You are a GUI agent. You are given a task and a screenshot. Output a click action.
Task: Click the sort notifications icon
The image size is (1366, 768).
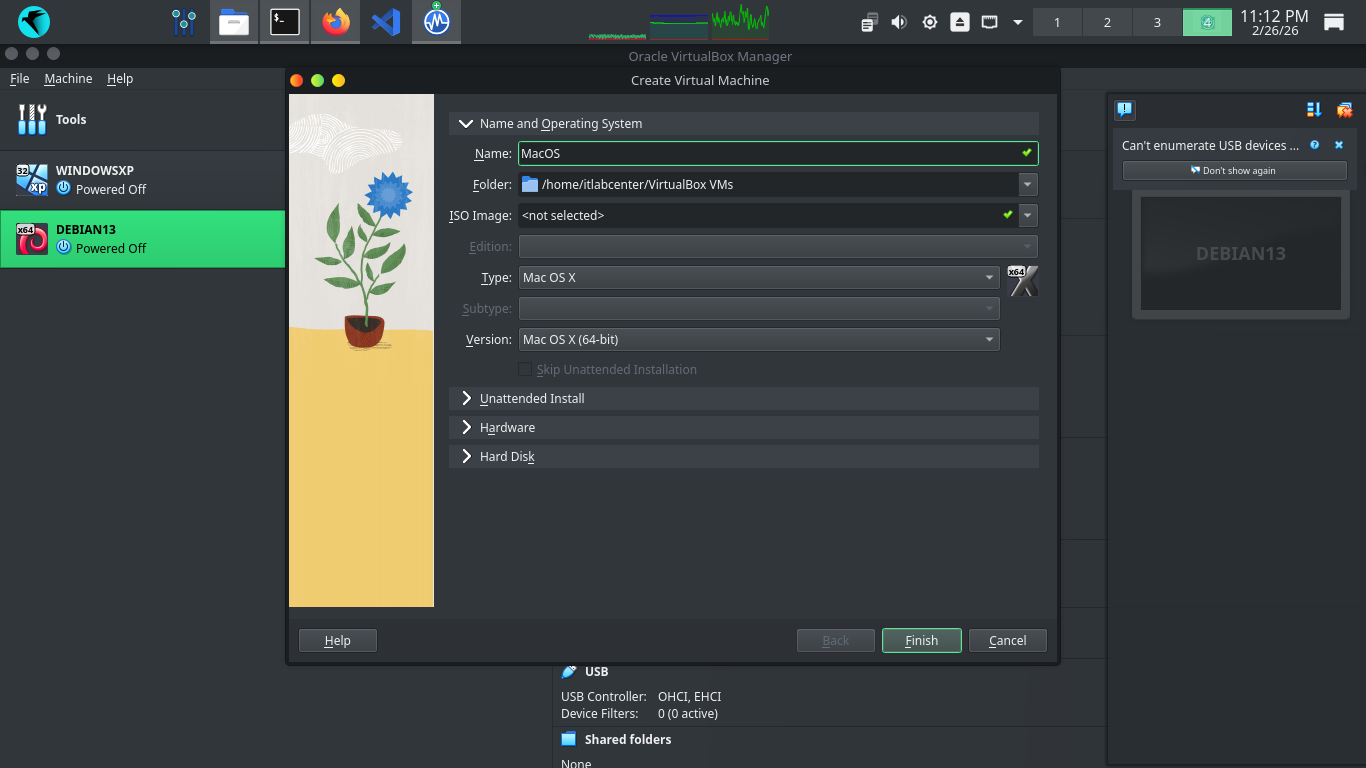(x=1314, y=110)
